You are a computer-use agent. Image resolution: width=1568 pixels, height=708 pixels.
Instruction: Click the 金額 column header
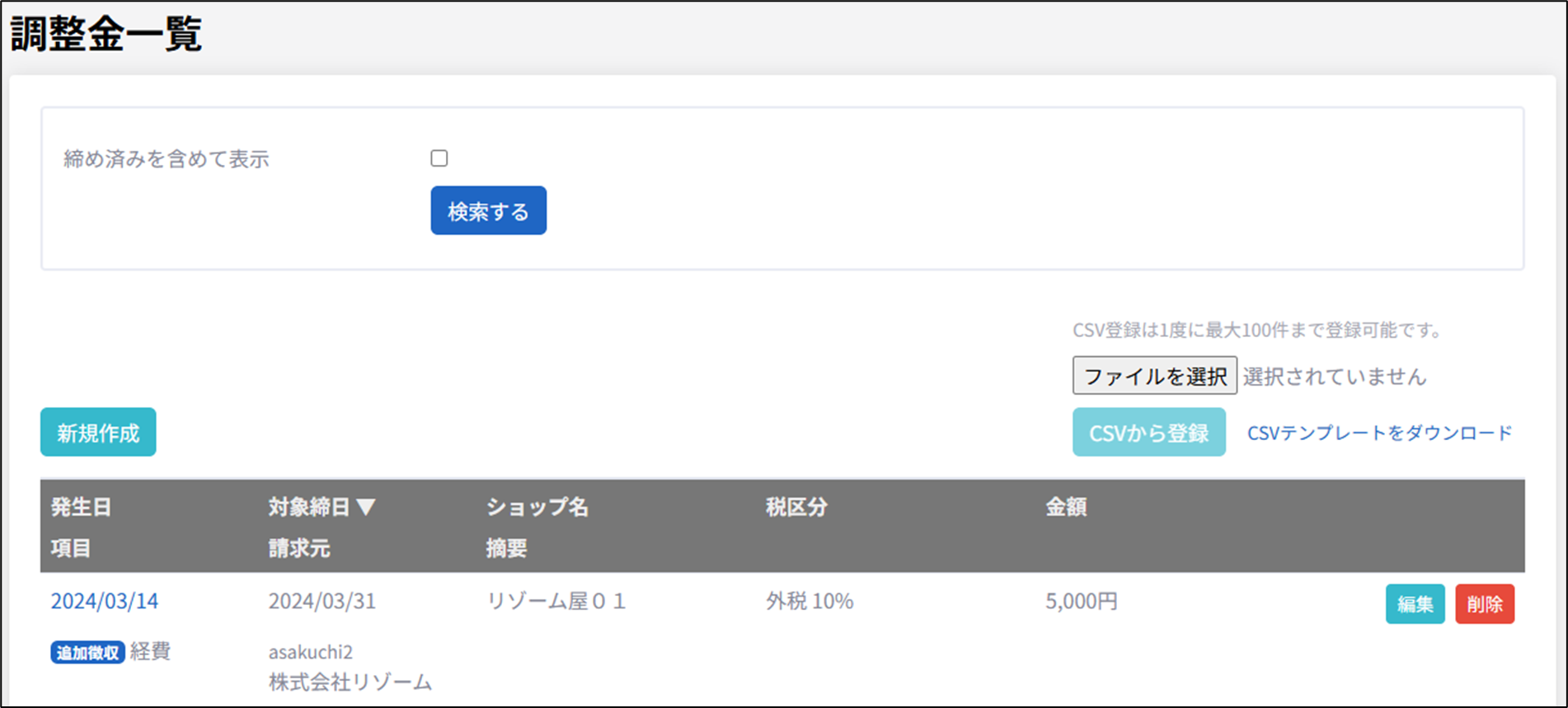(x=1065, y=507)
